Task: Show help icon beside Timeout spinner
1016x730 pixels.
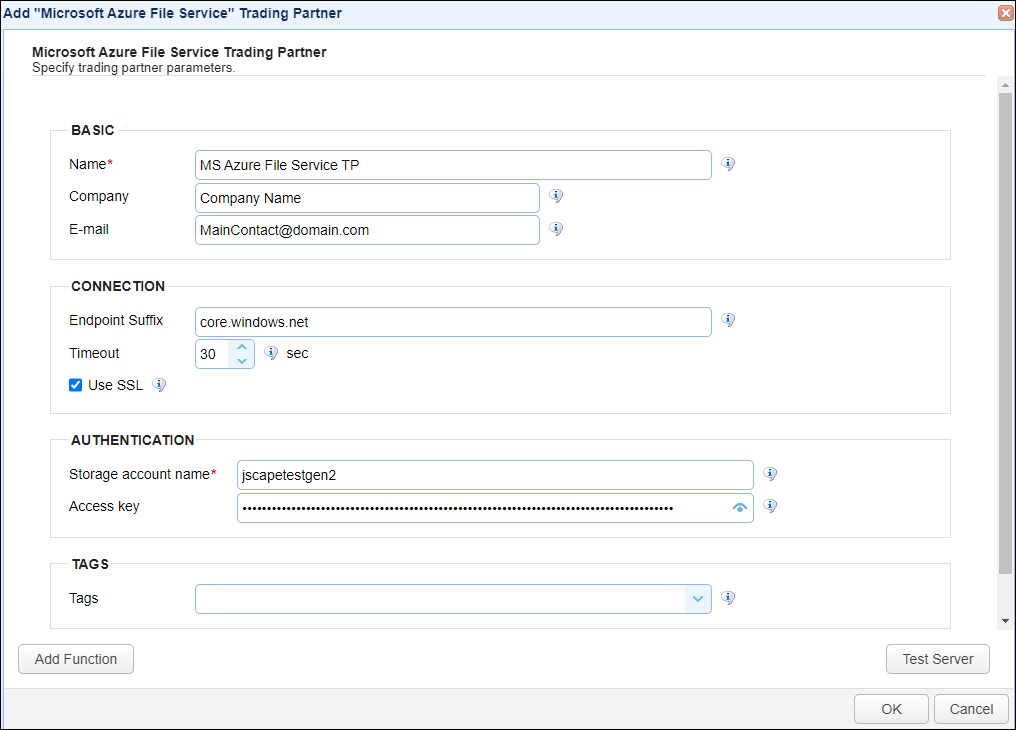Action: click(x=271, y=353)
